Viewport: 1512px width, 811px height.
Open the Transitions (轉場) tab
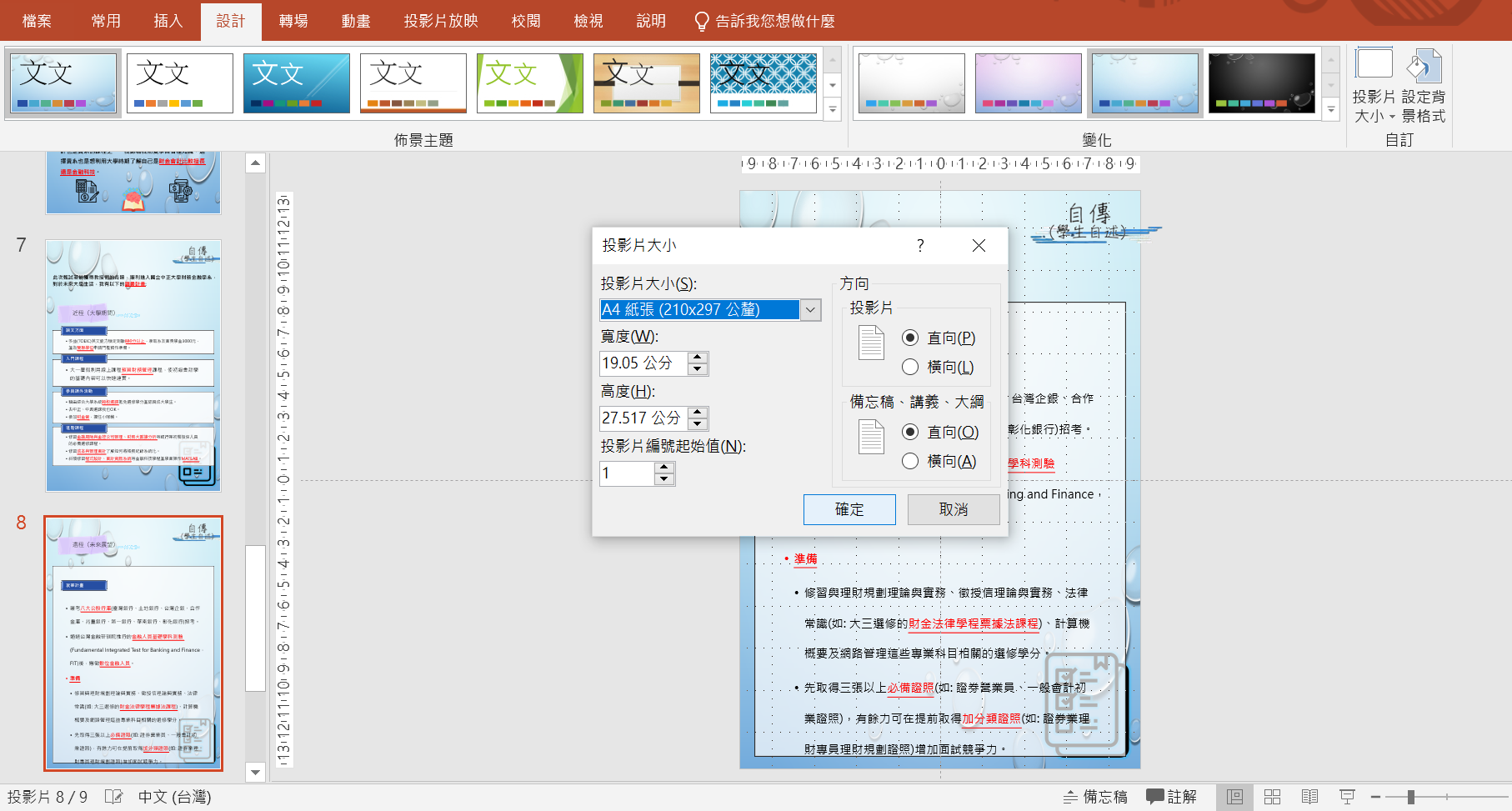(x=293, y=21)
